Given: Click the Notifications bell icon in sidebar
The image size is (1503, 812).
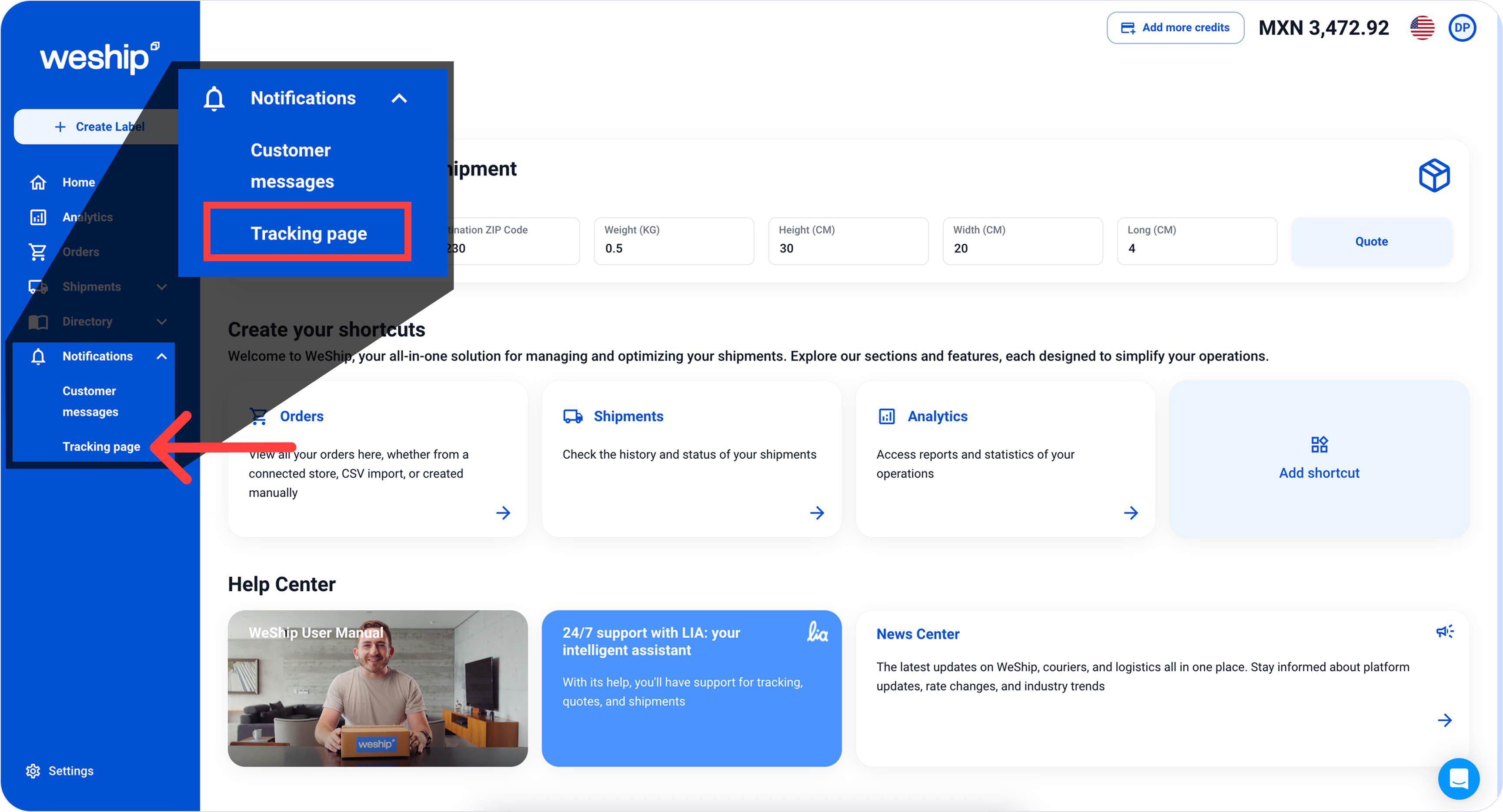Looking at the screenshot, I should (x=38, y=356).
